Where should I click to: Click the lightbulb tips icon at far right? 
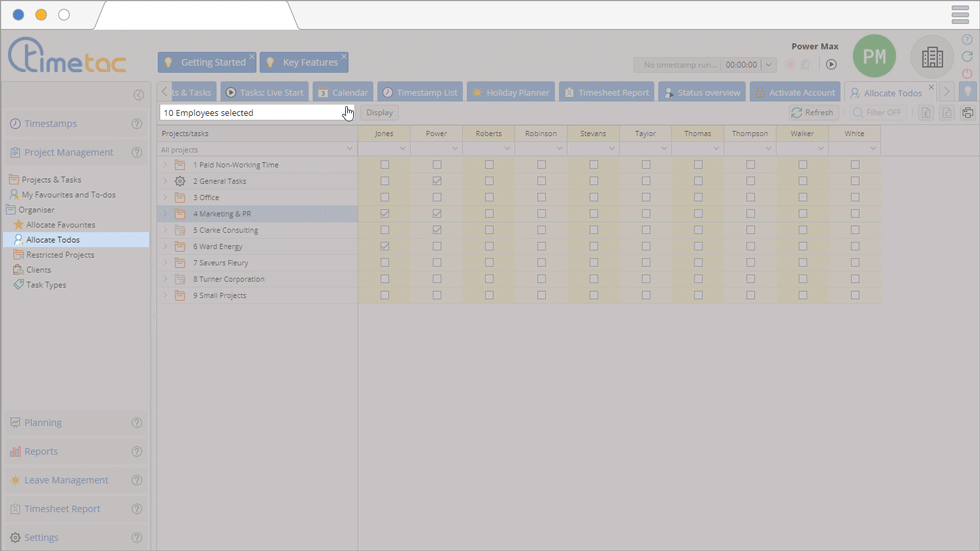coord(967,92)
